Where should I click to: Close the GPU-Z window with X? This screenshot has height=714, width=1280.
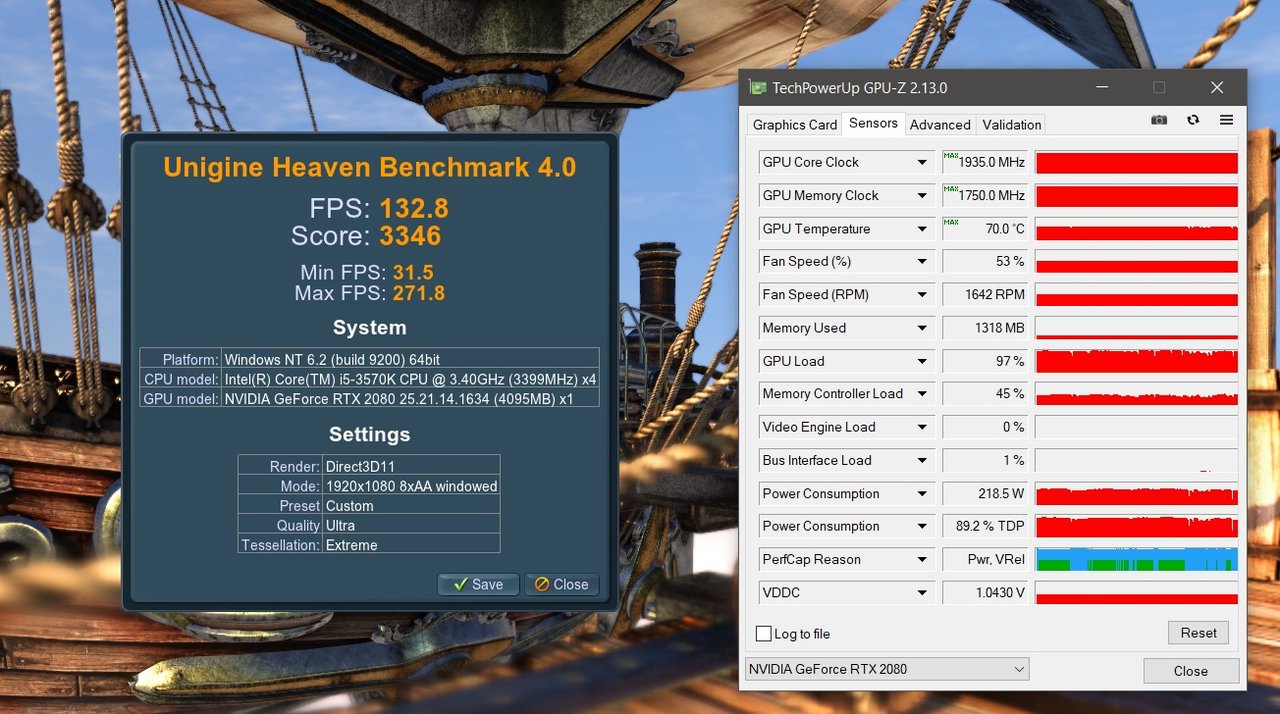[1217, 88]
